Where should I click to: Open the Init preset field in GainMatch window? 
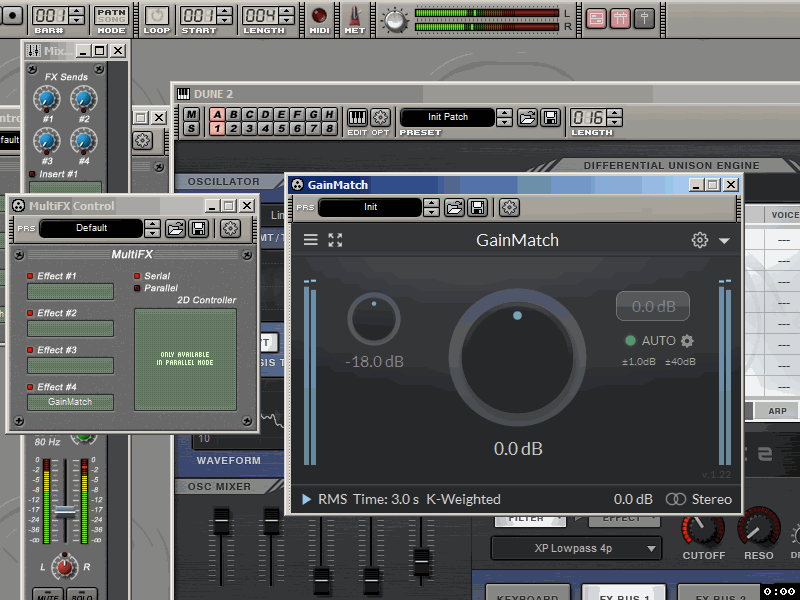(370, 207)
